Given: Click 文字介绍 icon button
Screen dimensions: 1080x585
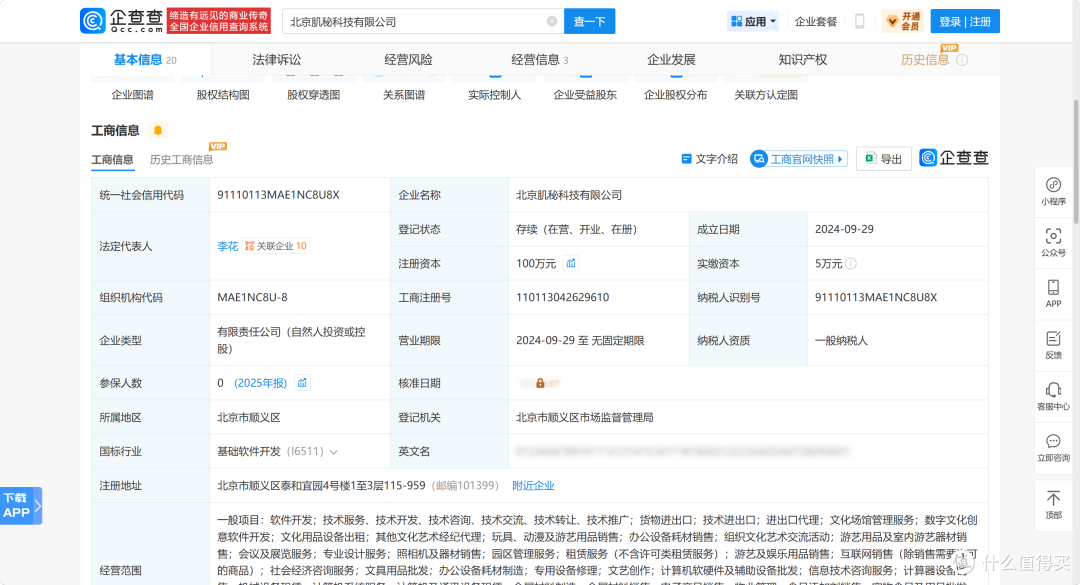Looking at the screenshot, I should (x=709, y=159).
